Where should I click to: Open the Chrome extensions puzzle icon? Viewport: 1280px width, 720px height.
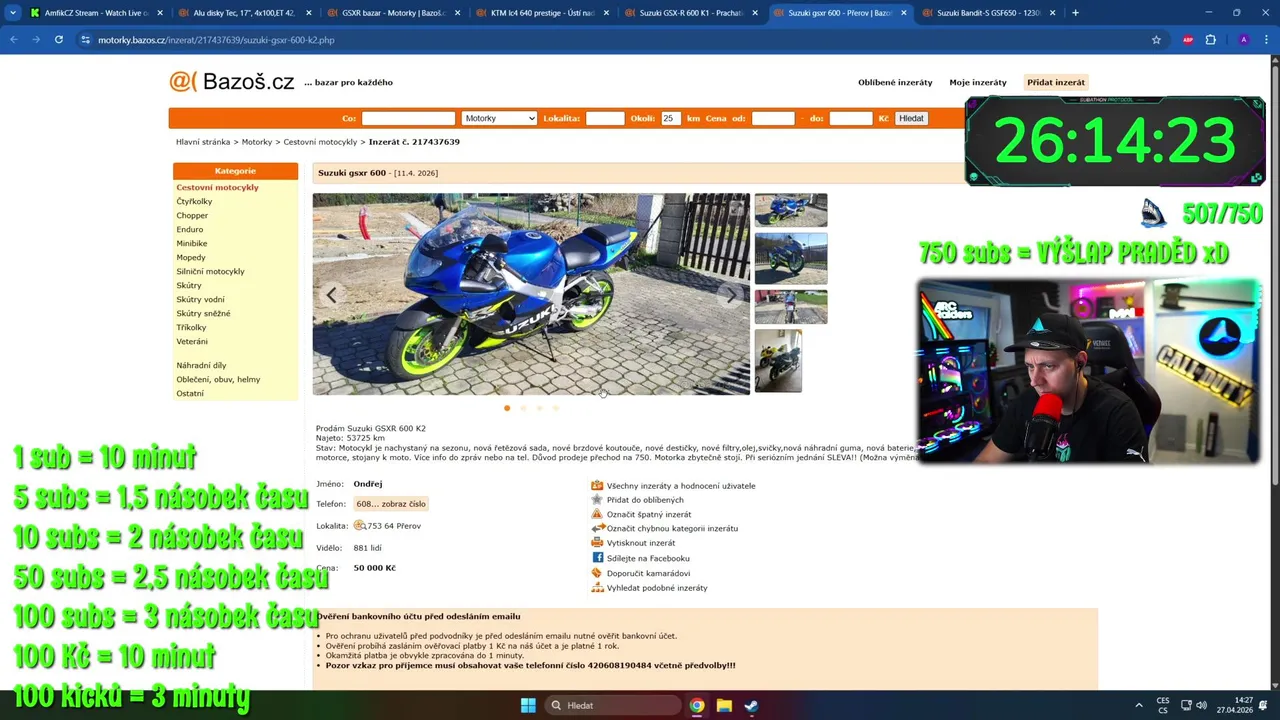(1211, 40)
